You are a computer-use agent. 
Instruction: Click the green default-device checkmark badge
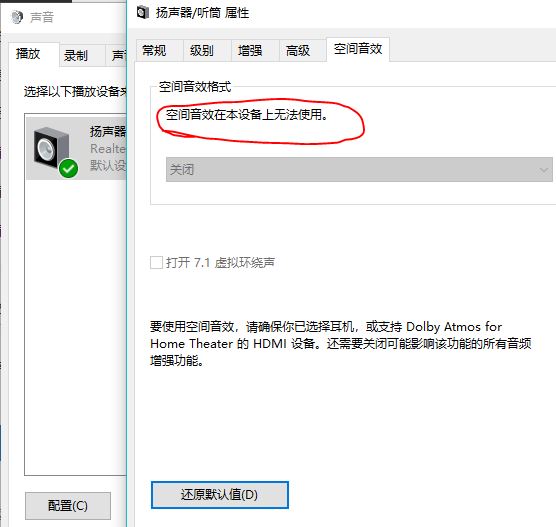(68, 168)
